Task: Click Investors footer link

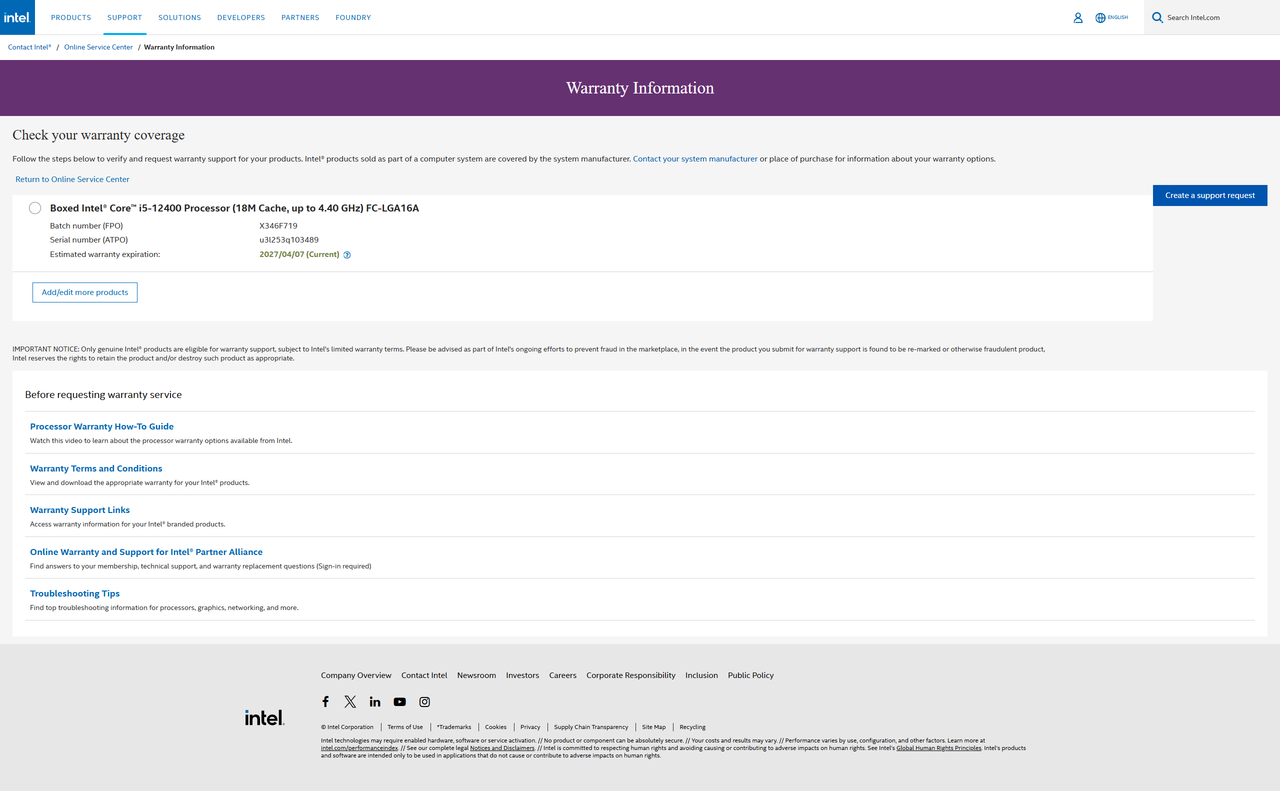Action: coord(522,675)
